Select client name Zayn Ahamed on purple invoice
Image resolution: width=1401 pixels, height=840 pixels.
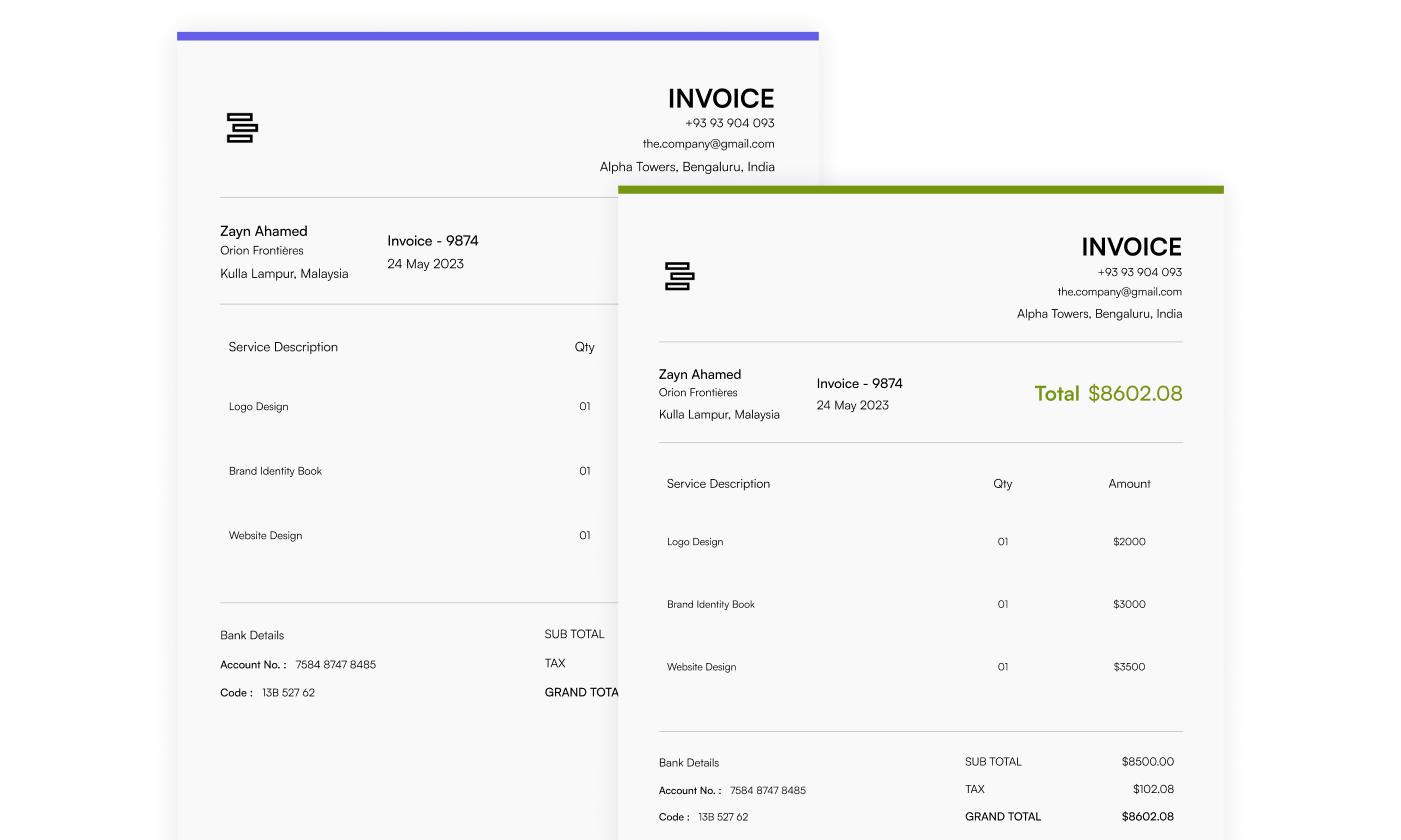[264, 231]
